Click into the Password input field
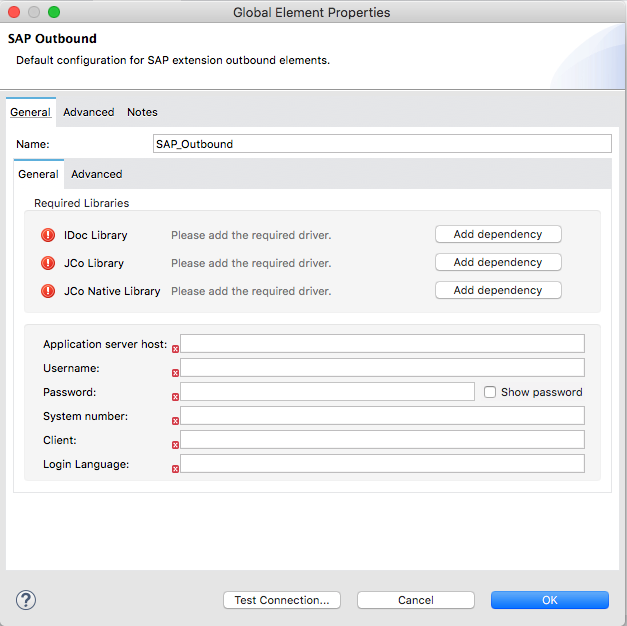This screenshot has height=626, width=627. pyautogui.click(x=327, y=392)
